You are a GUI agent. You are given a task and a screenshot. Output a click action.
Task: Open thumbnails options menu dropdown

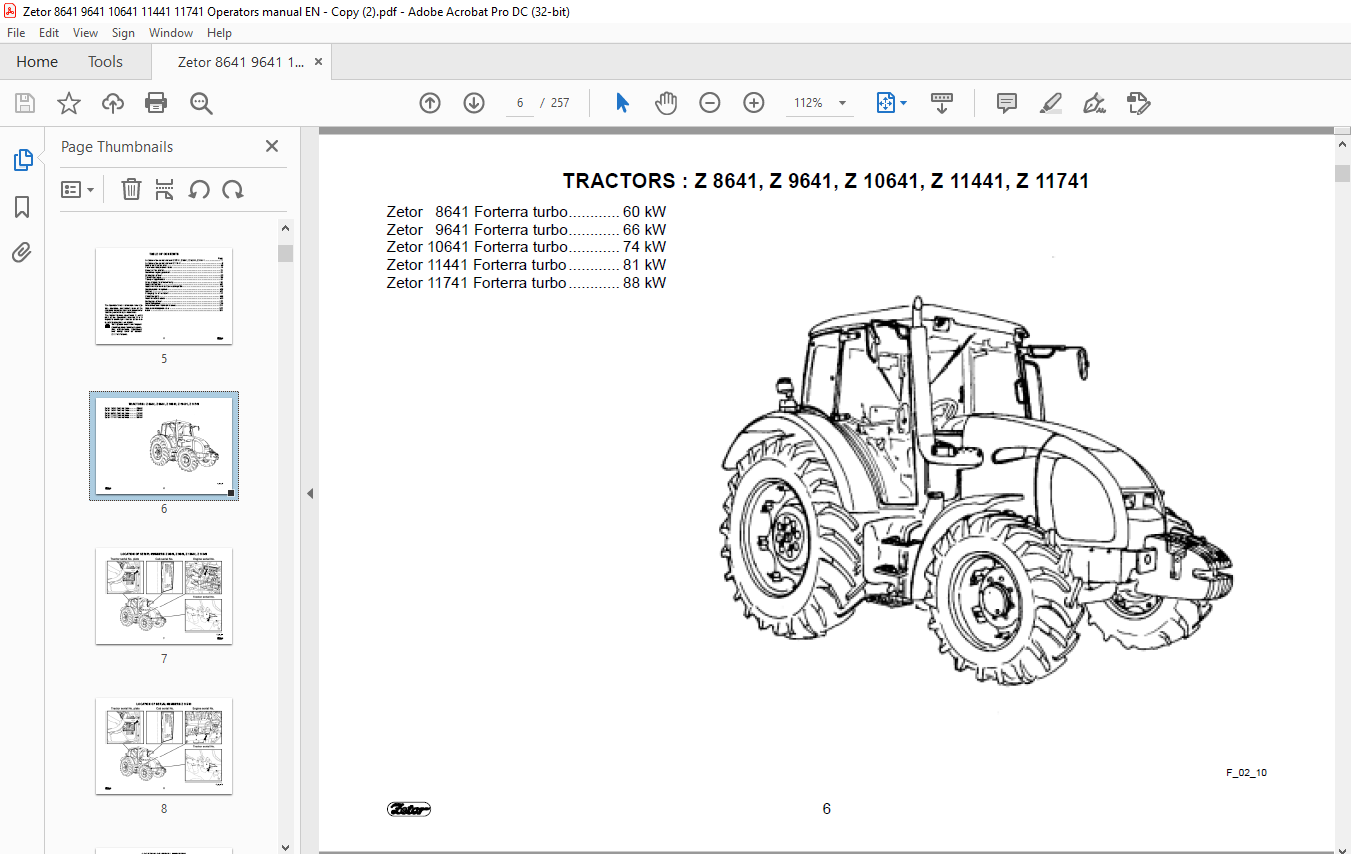click(x=78, y=189)
